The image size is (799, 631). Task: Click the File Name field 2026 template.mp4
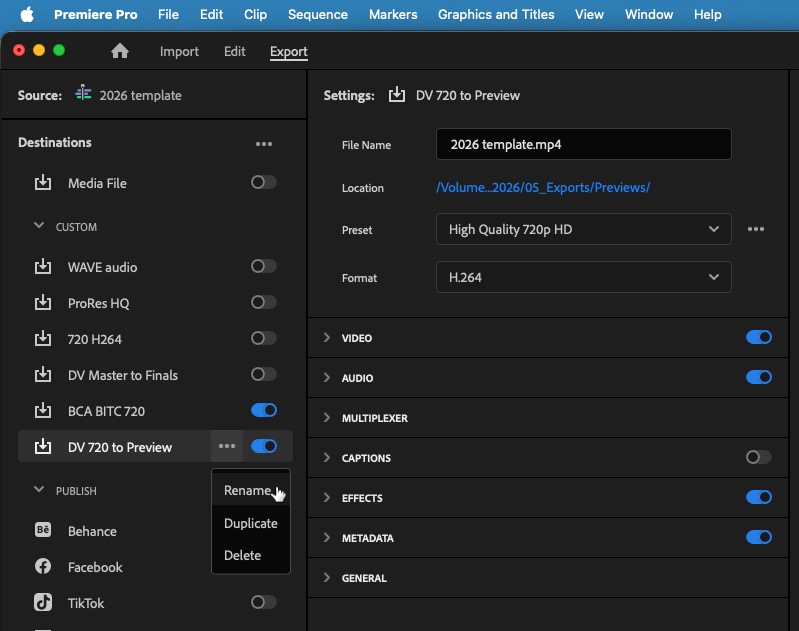pos(583,144)
